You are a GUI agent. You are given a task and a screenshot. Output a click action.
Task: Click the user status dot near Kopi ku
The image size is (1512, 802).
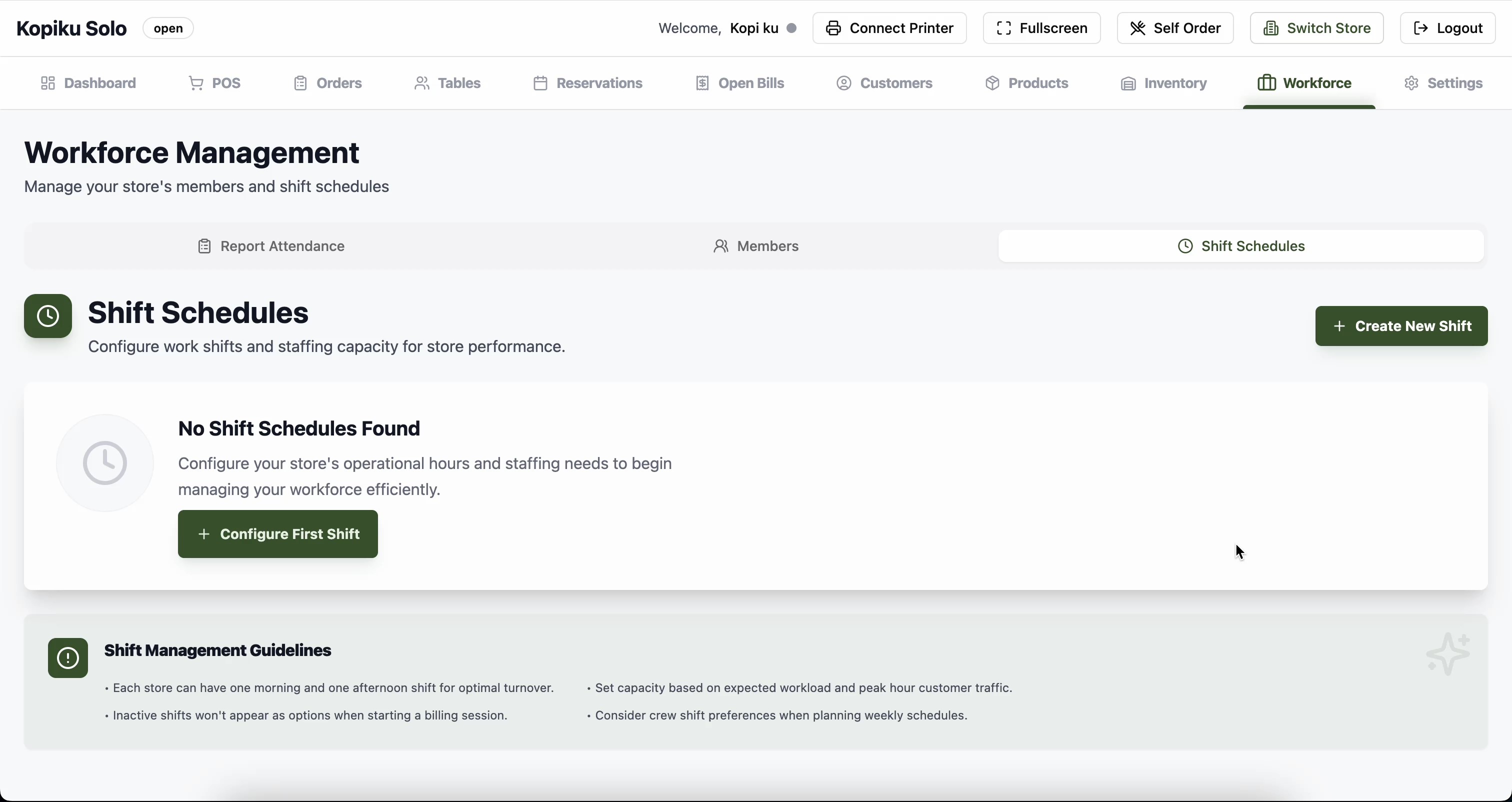[791, 28]
